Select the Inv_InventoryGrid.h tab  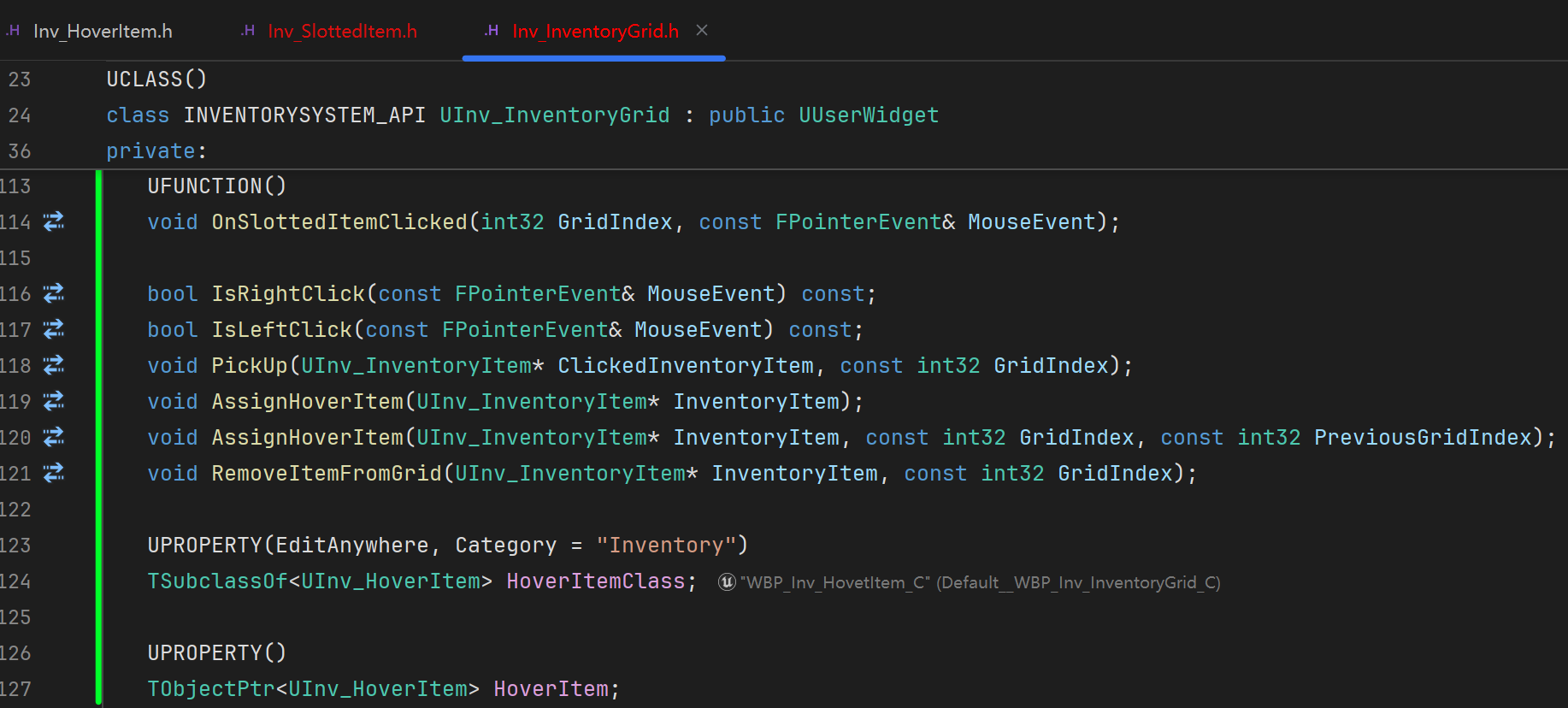[595, 32]
